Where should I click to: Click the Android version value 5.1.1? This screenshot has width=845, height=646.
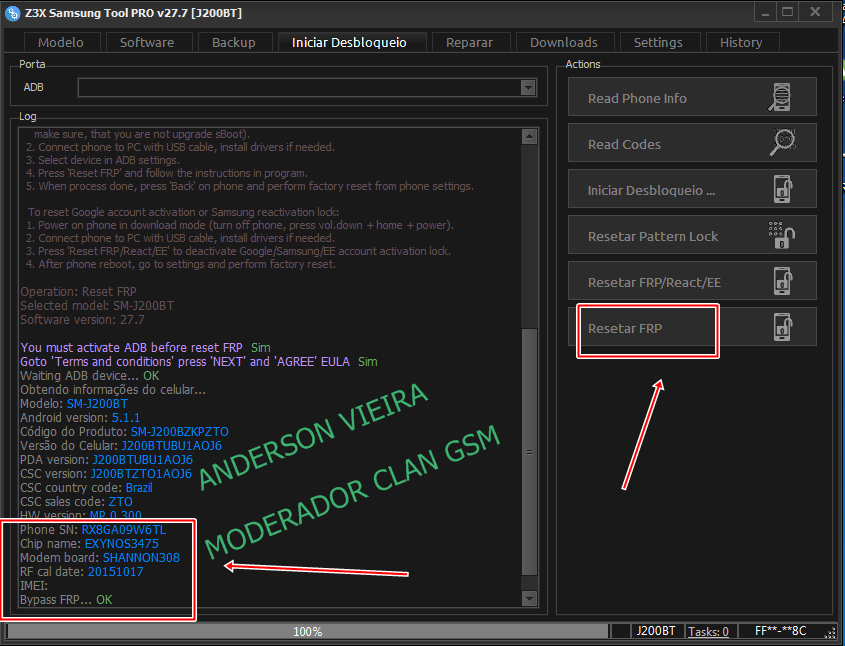point(126,418)
